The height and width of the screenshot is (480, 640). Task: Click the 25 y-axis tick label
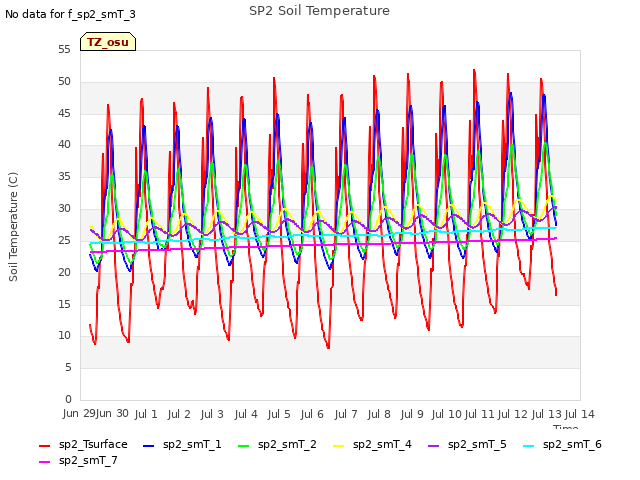click(64, 240)
